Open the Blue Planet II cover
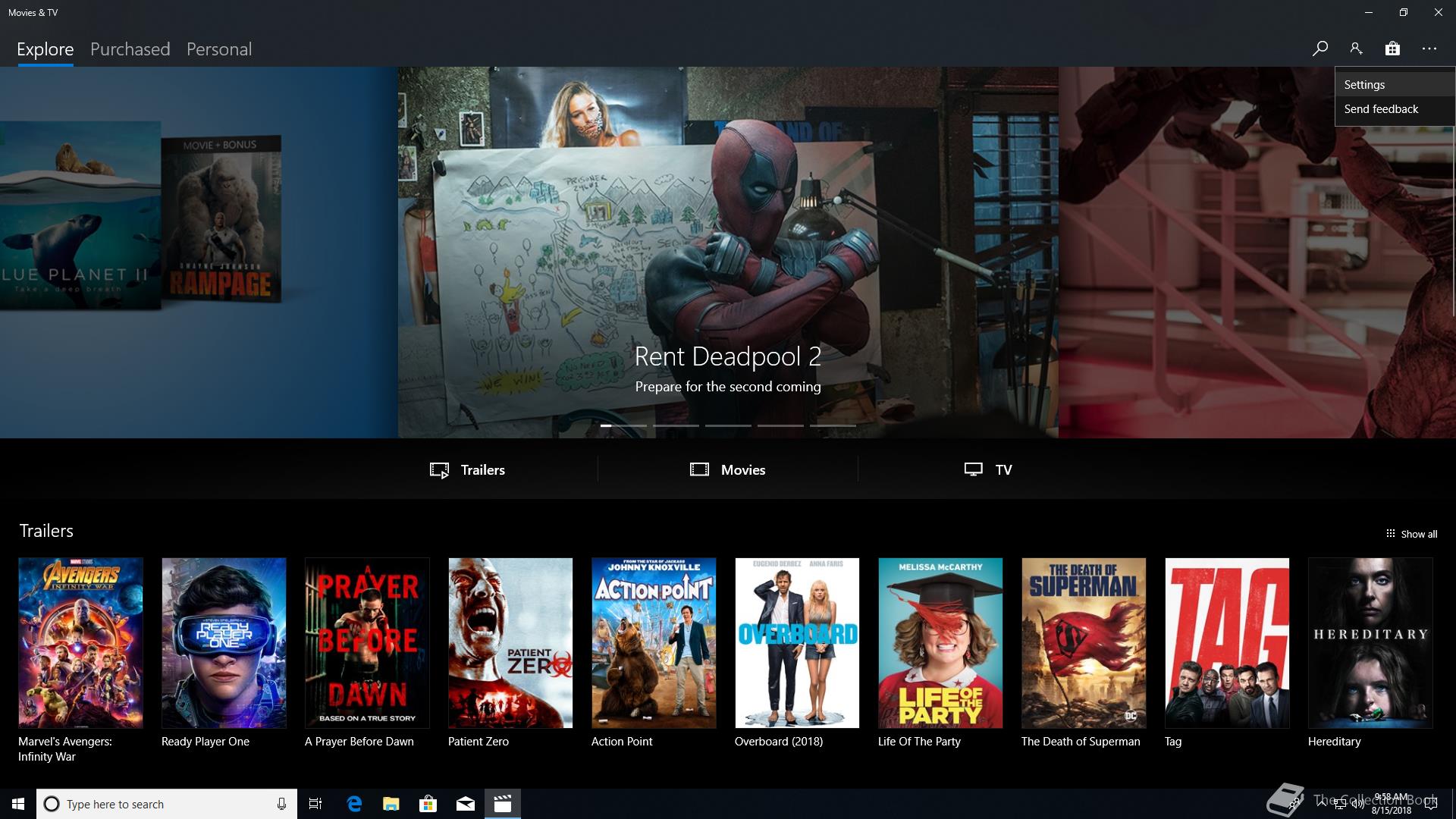 [x=80, y=216]
